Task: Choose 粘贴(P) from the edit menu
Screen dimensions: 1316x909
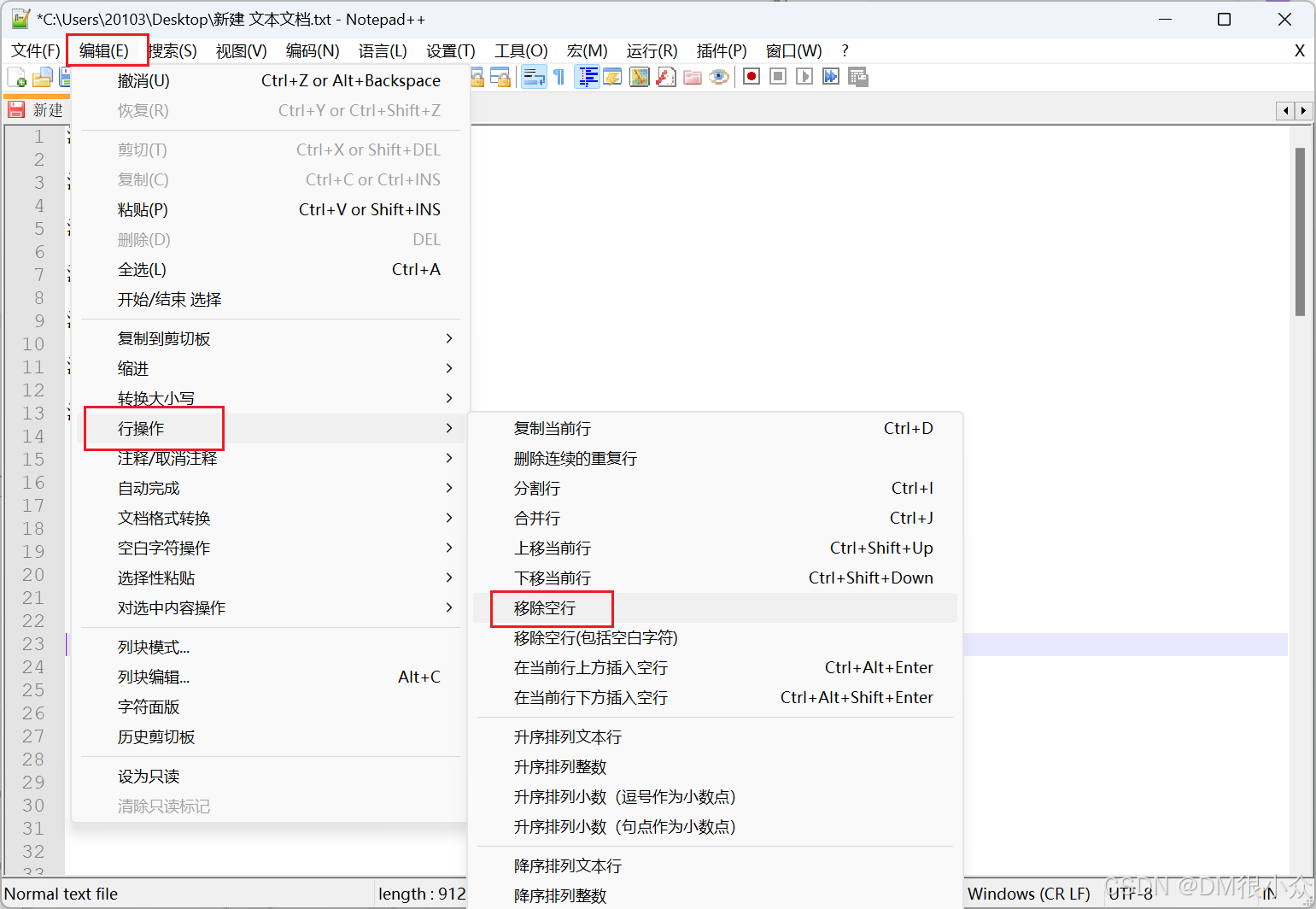Action: [x=271, y=209]
